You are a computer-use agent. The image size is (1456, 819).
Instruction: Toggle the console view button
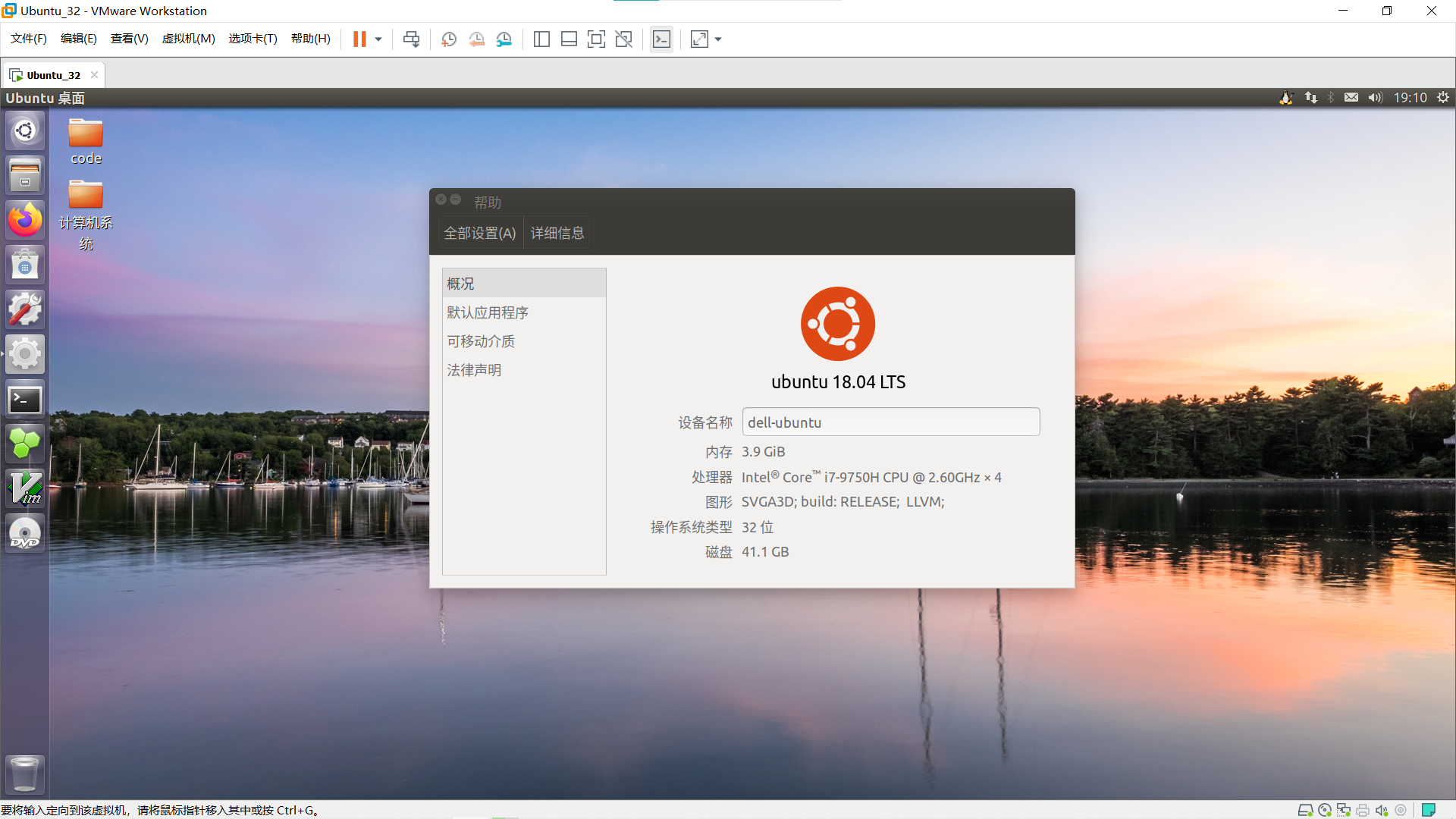661,39
